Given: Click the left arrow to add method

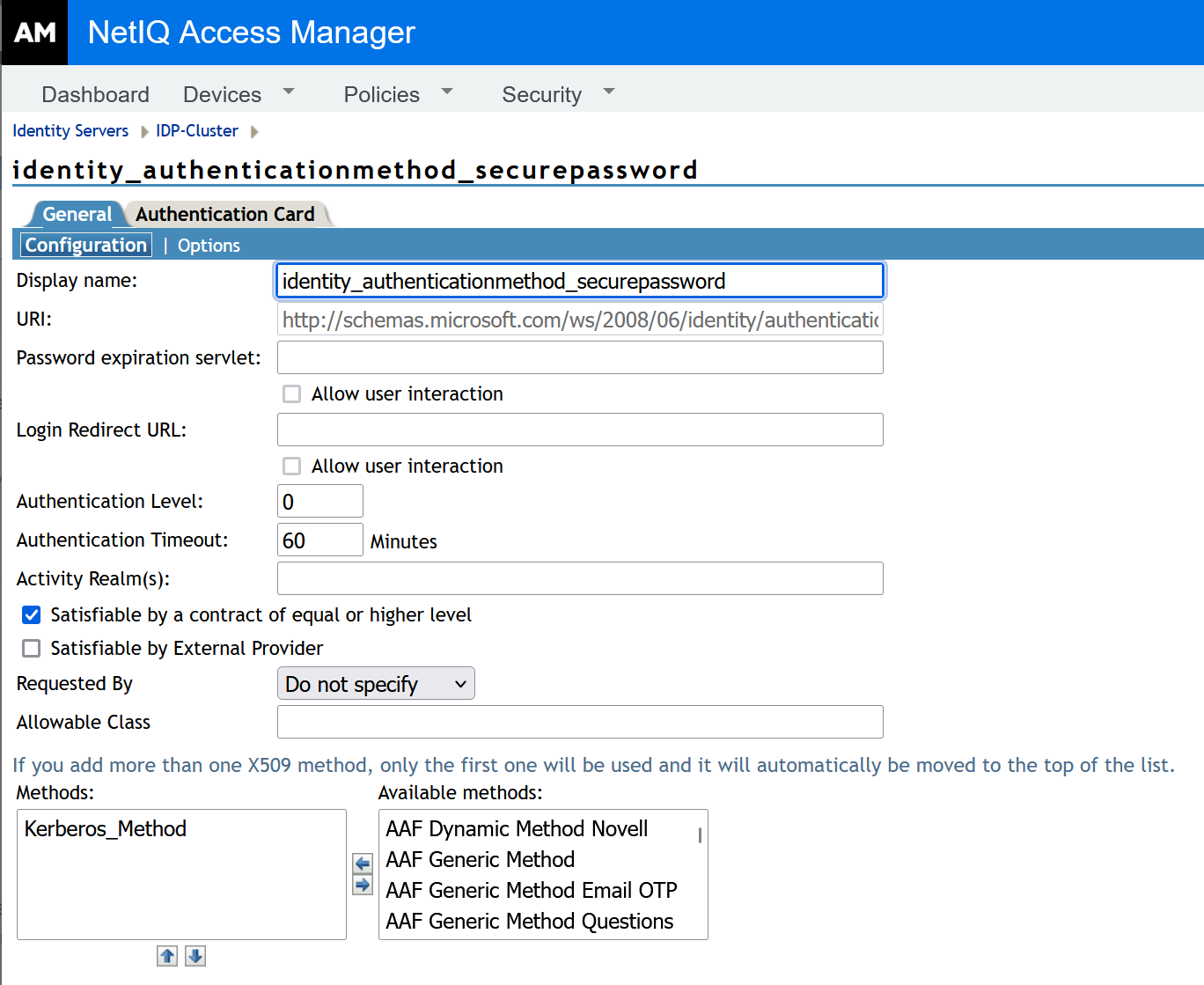Looking at the screenshot, I should pyautogui.click(x=362, y=863).
